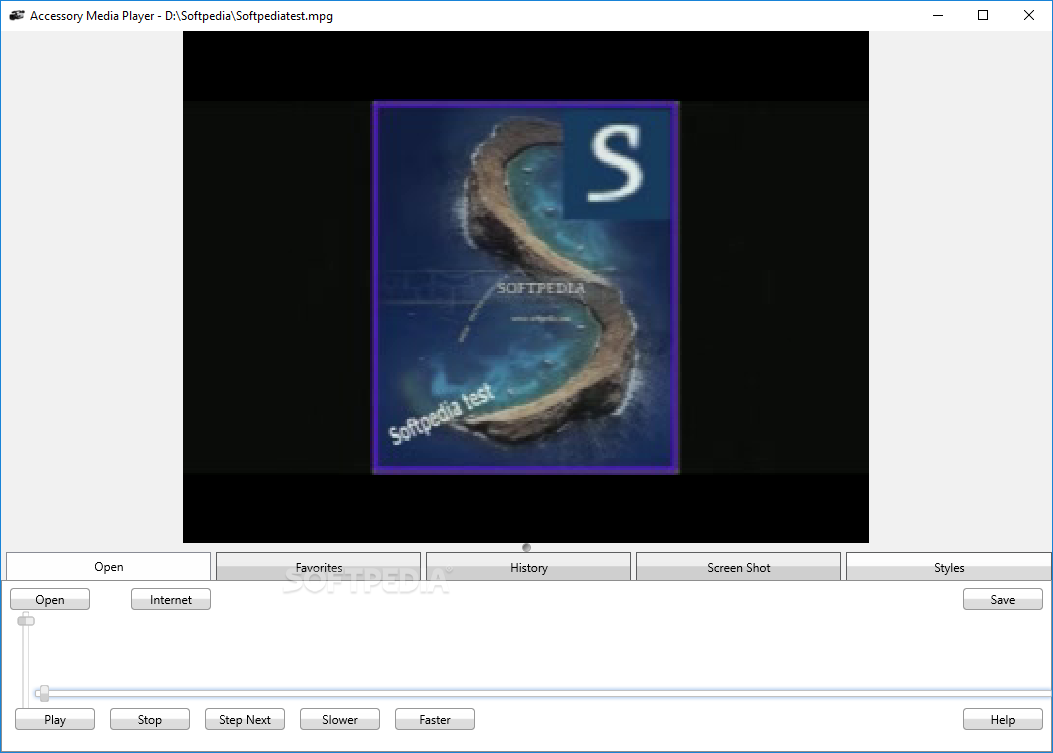Increase playback speed with Faster
Viewport: 1053px width, 753px height.
coord(435,719)
